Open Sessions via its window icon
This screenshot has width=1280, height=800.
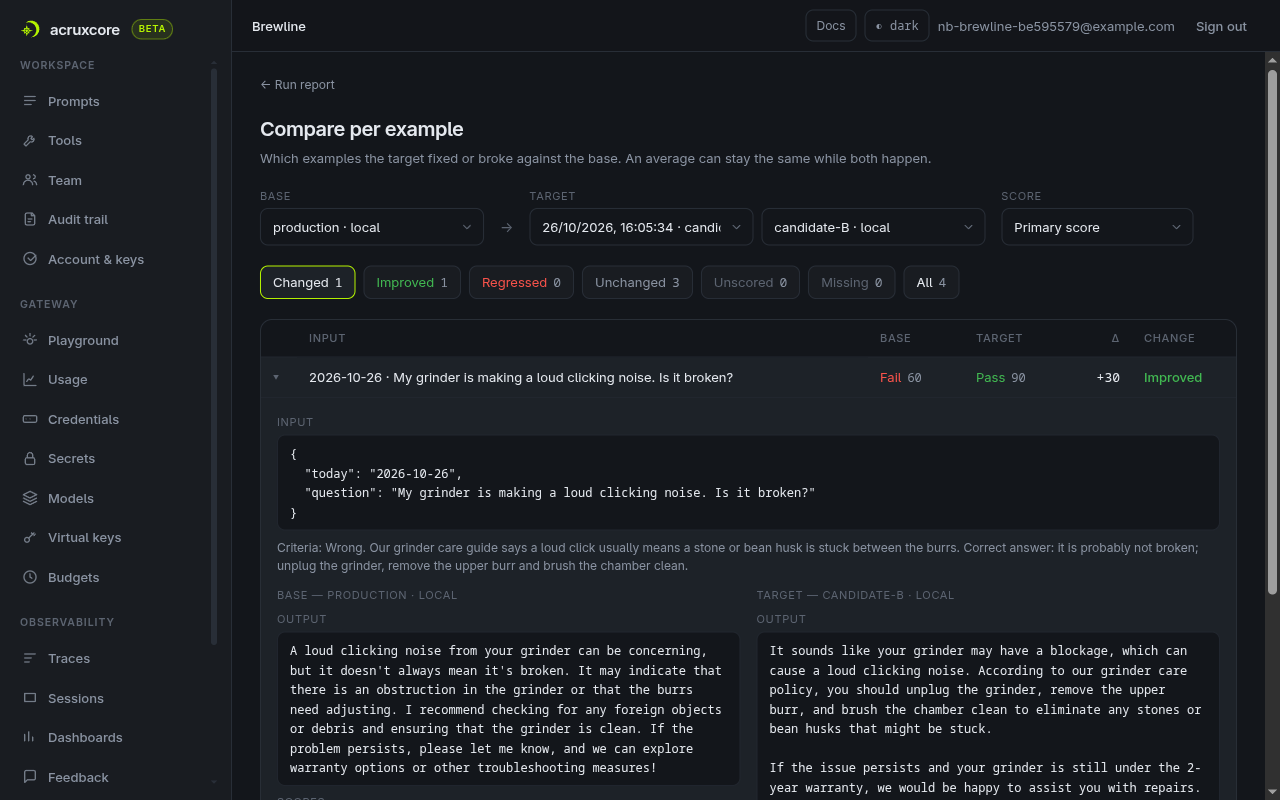point(30,698)
